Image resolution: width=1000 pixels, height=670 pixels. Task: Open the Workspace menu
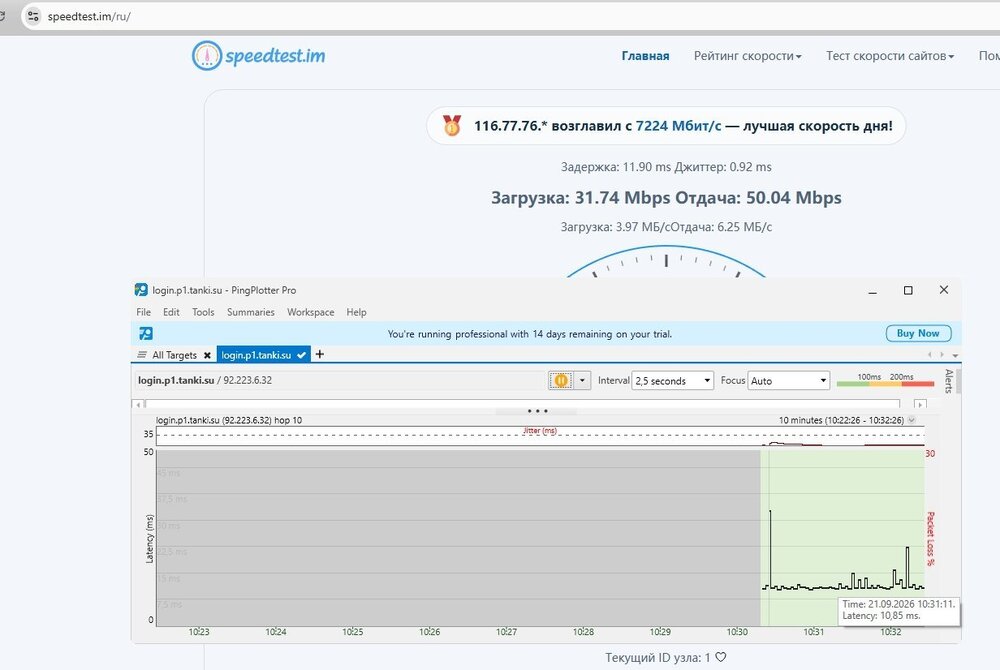311,312
